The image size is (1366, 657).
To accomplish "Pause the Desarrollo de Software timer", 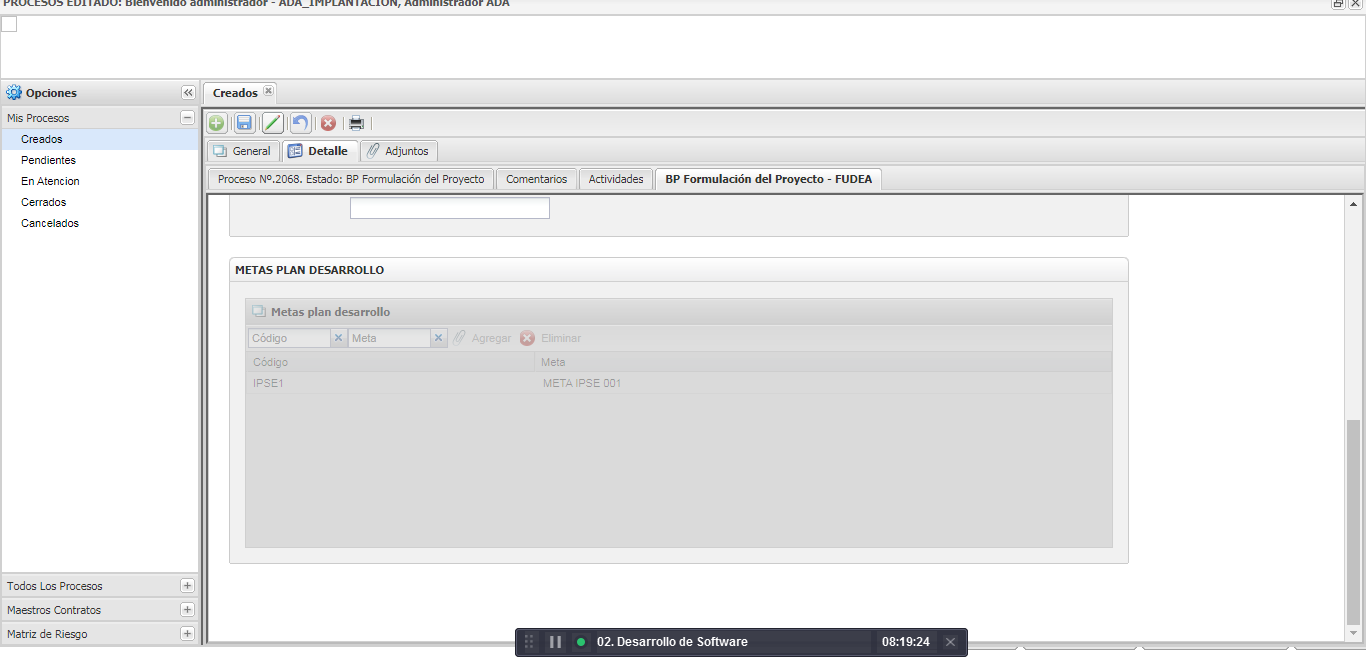I will 555,642.
